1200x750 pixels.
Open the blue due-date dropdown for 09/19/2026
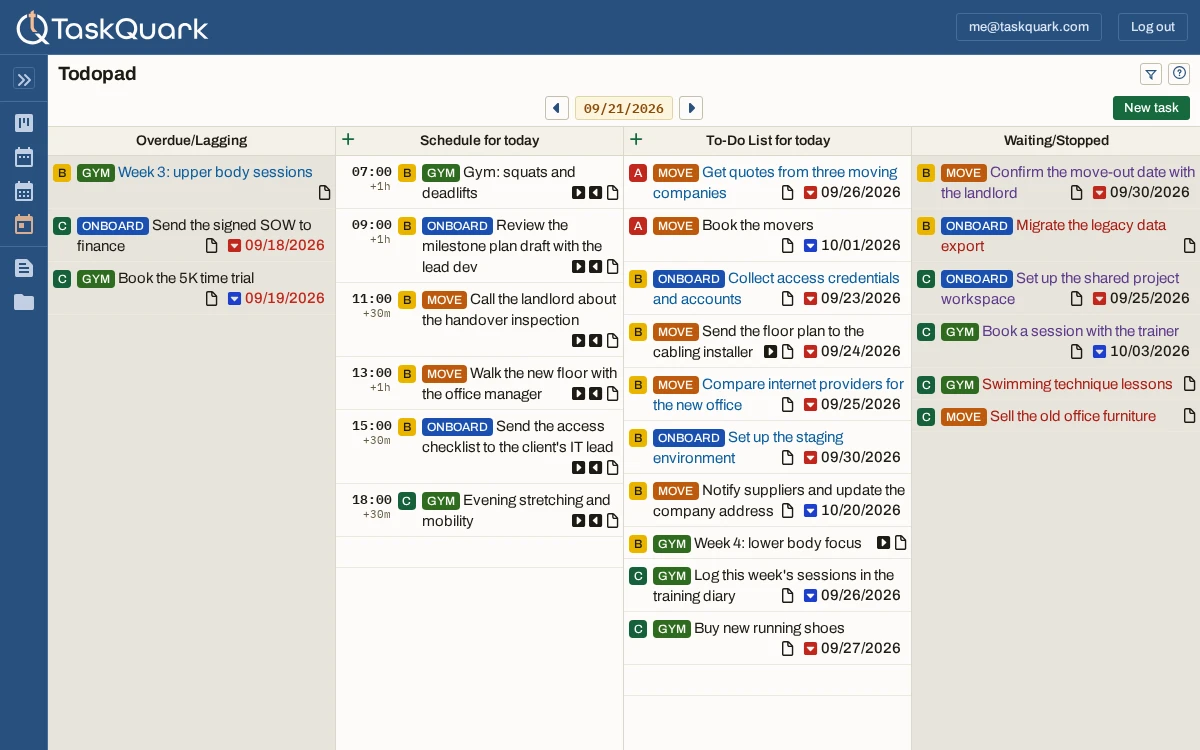(234, 299)
